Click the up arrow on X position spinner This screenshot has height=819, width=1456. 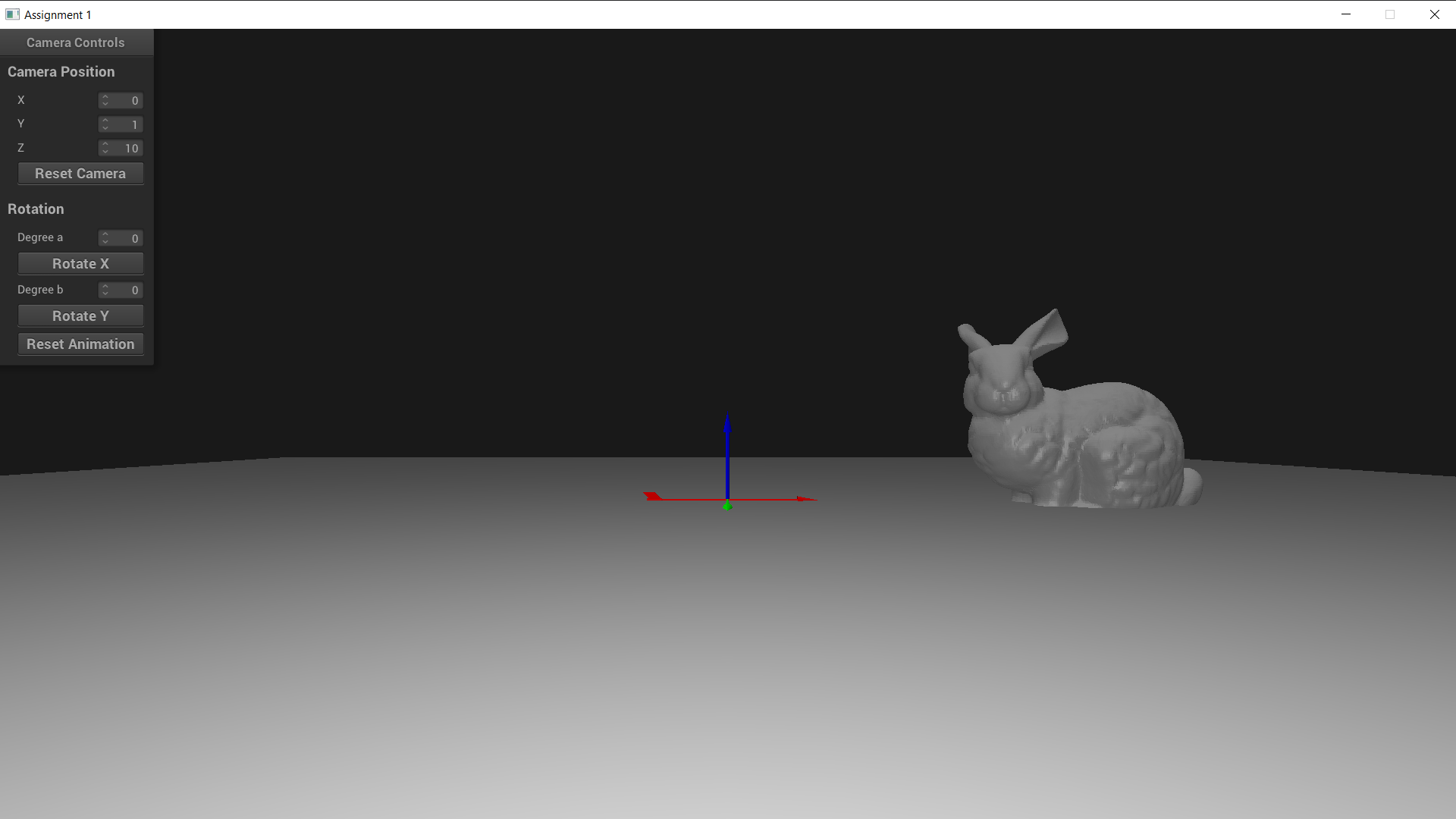tap(105, 97)
